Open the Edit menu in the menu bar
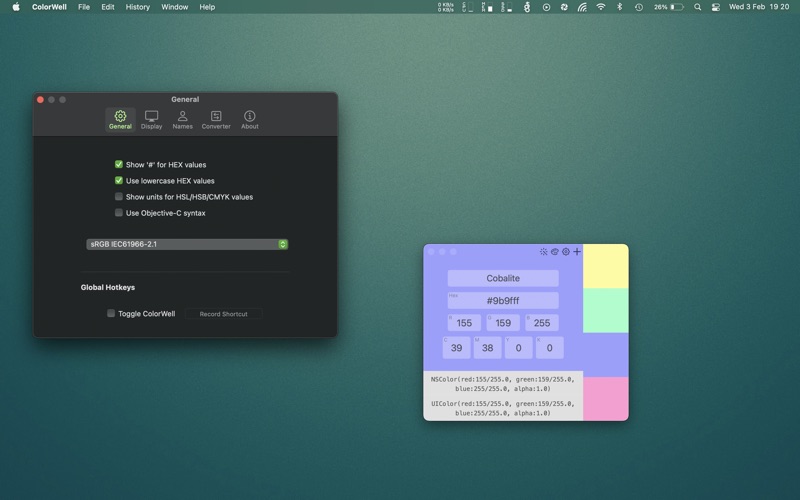The width and height of the screenshot is (800, 500). pyautogui.click(x=108, y=7)
